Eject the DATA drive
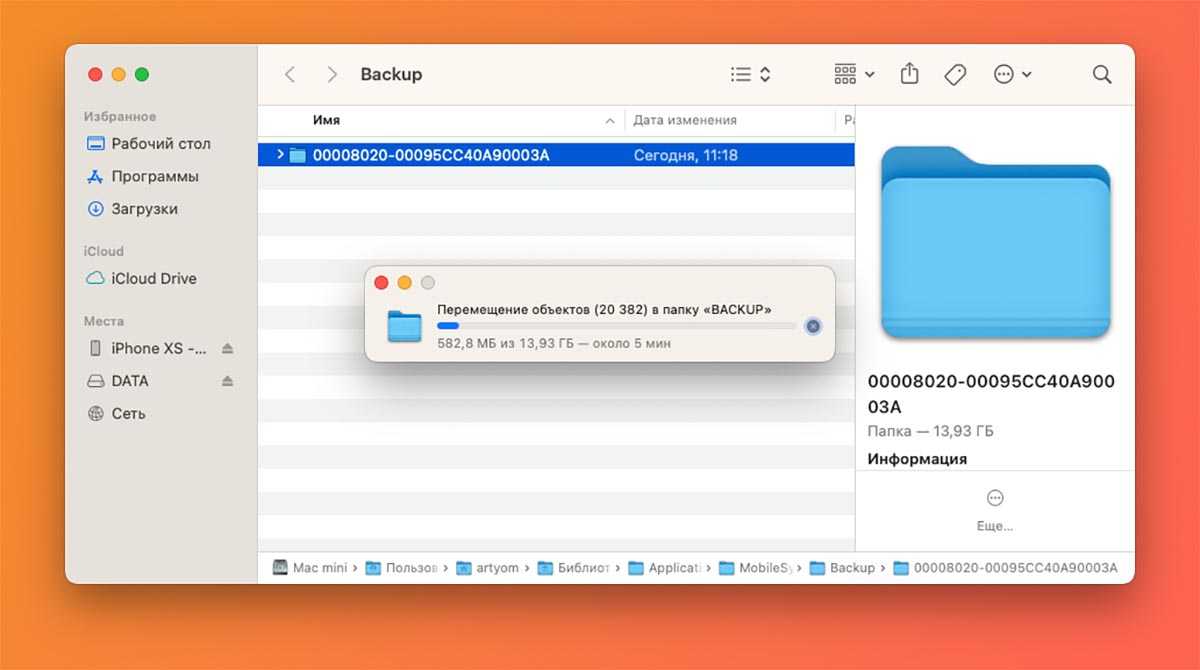The height and width of the screenshot is (670, 1200). pos(227,381)
